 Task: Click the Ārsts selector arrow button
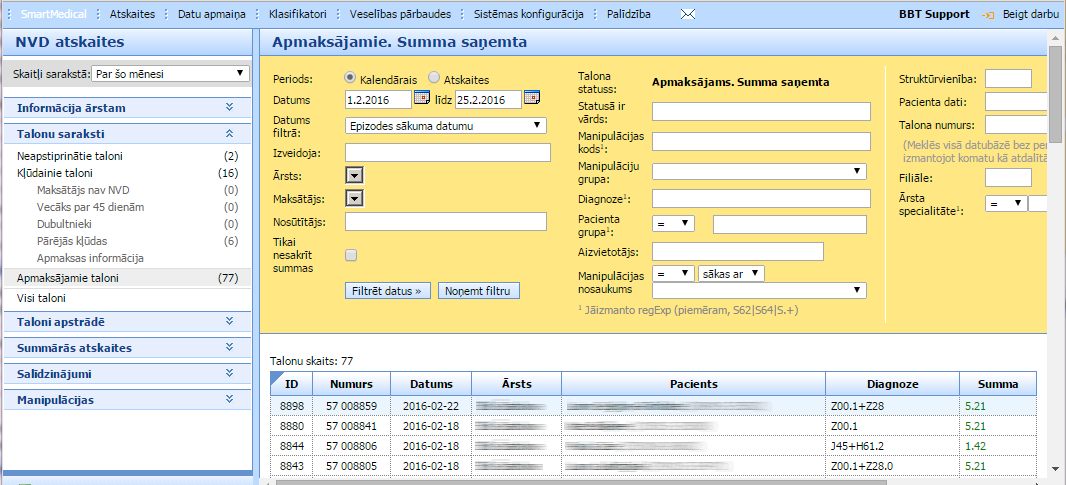pyautogui.click(x=353, y=175)
